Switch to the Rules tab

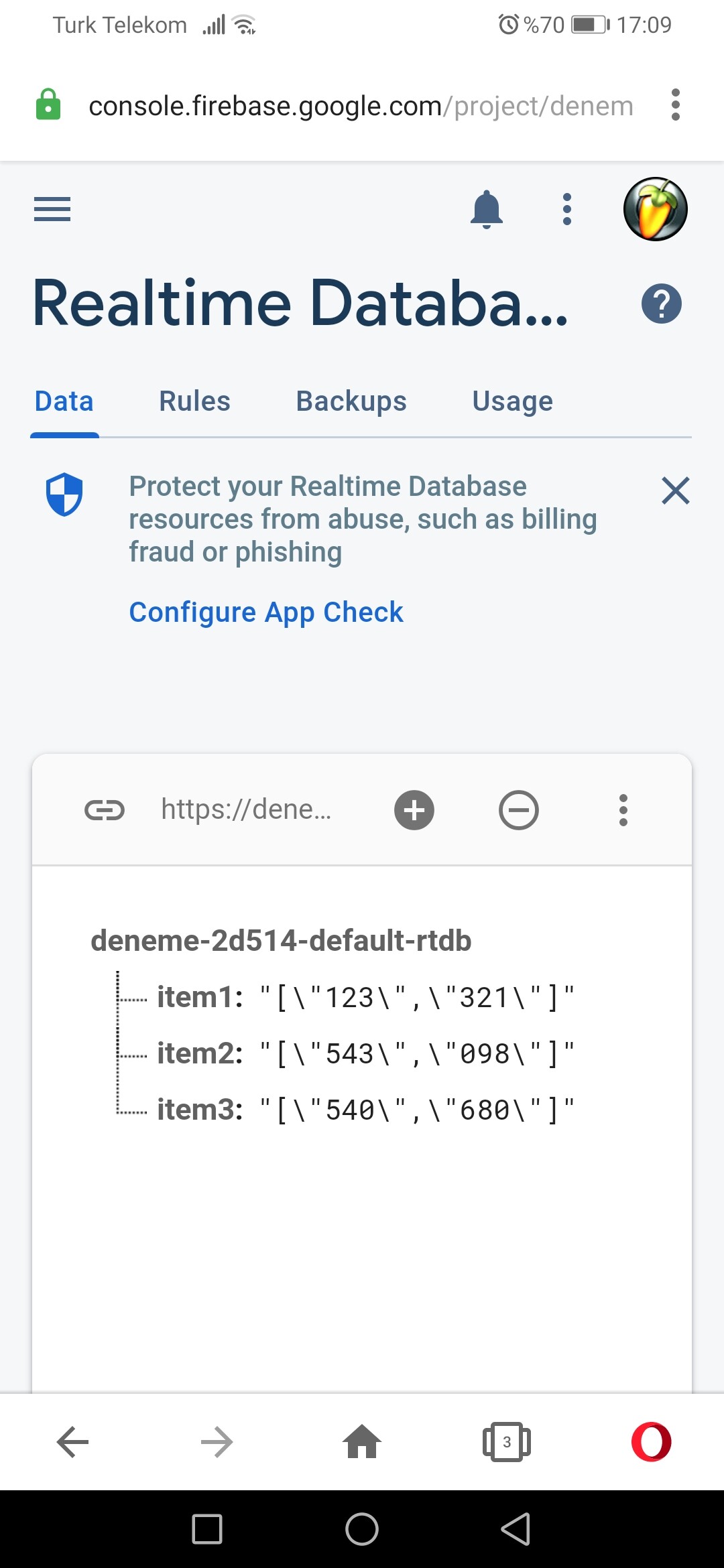(194, 401)
